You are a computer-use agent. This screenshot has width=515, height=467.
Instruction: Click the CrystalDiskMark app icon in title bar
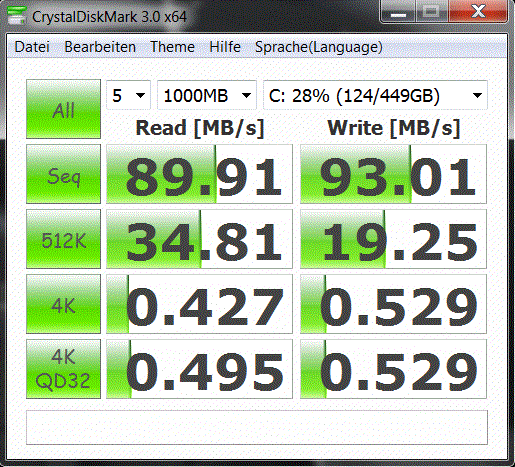[x=17, y=15]
